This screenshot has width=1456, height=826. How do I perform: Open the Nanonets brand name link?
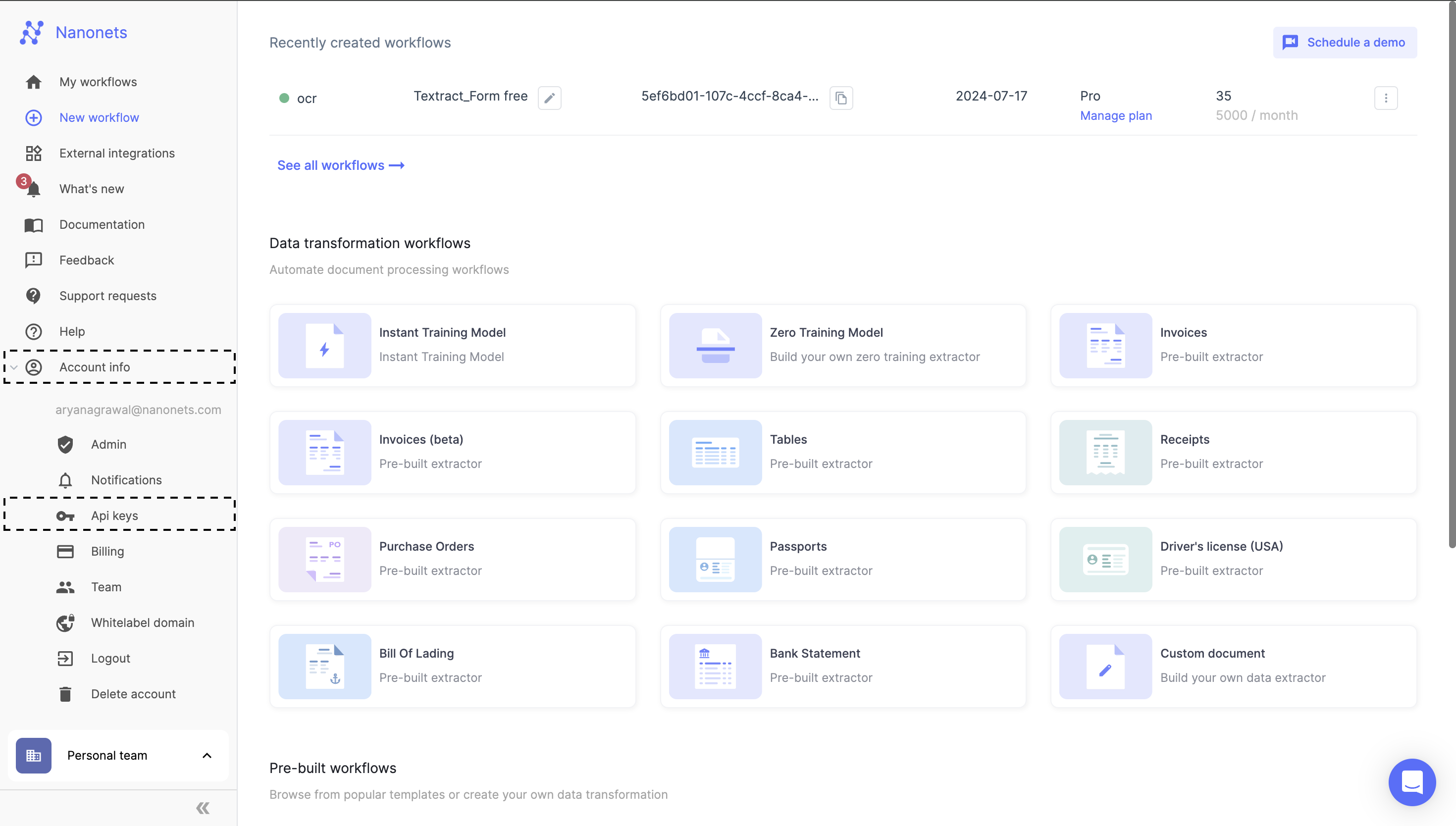(91, 32)
